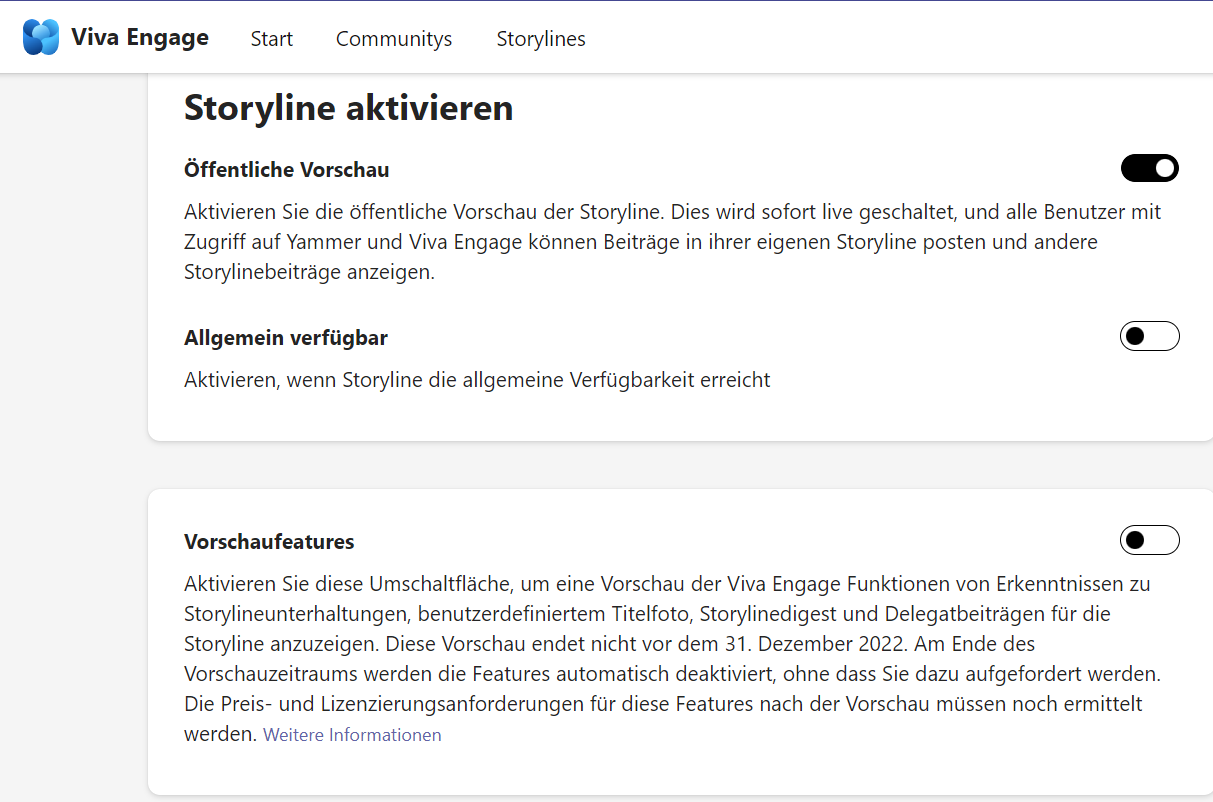This screenshot has width=1213, height=802.
Task: Select the Allgemein verfügbar label text
Action: point(285,338)
